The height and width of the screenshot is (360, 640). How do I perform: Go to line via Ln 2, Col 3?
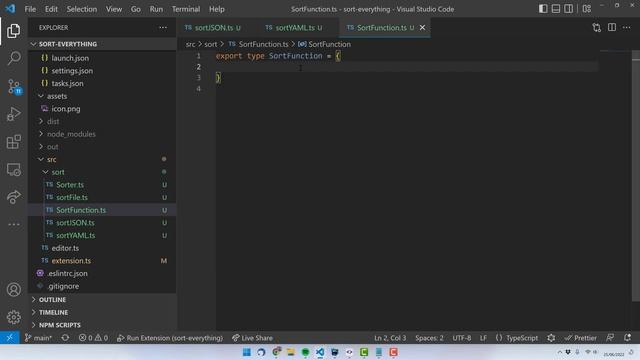click(x=390, y=338)
